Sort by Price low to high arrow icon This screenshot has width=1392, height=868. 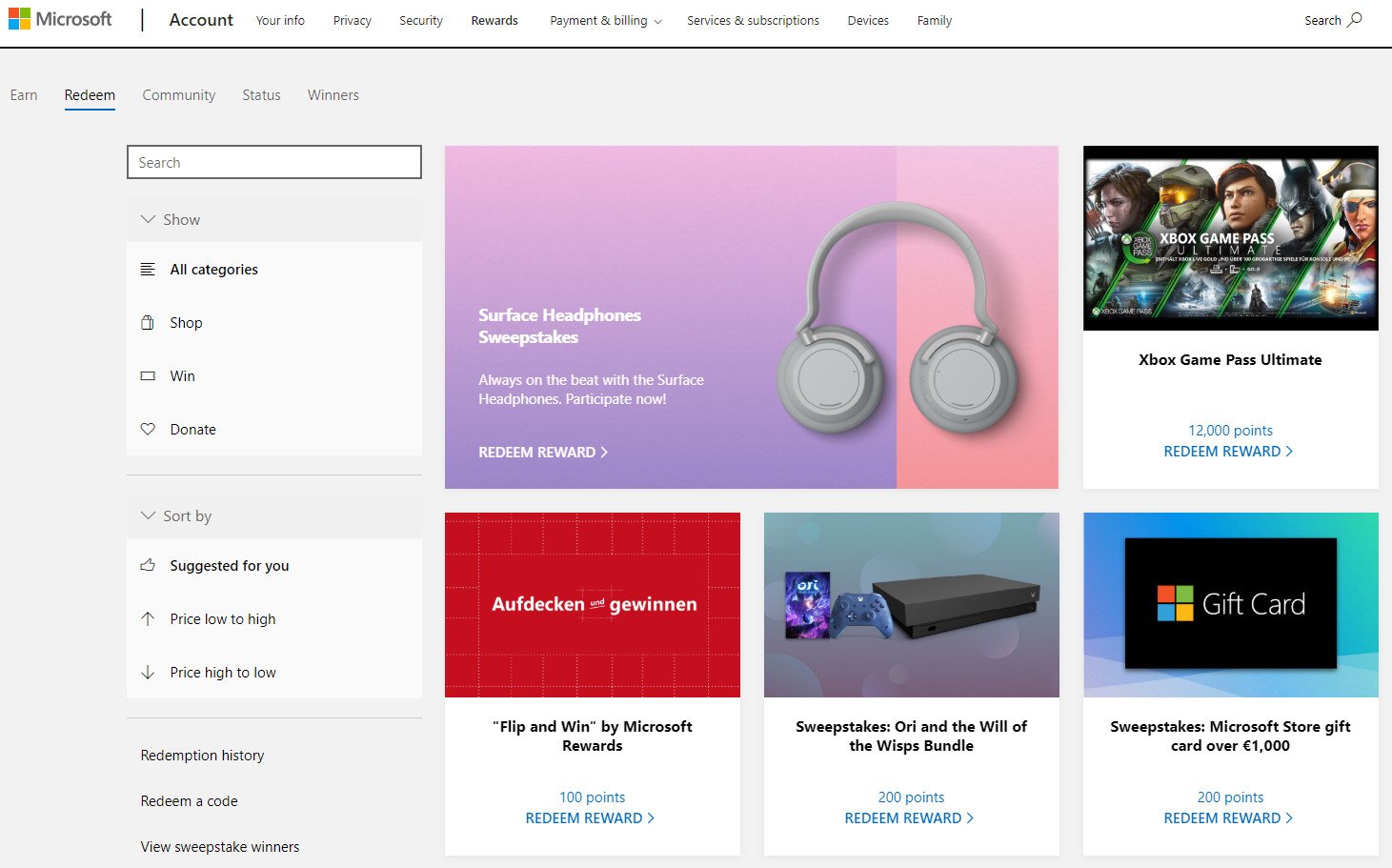click(x=149, y=618)
